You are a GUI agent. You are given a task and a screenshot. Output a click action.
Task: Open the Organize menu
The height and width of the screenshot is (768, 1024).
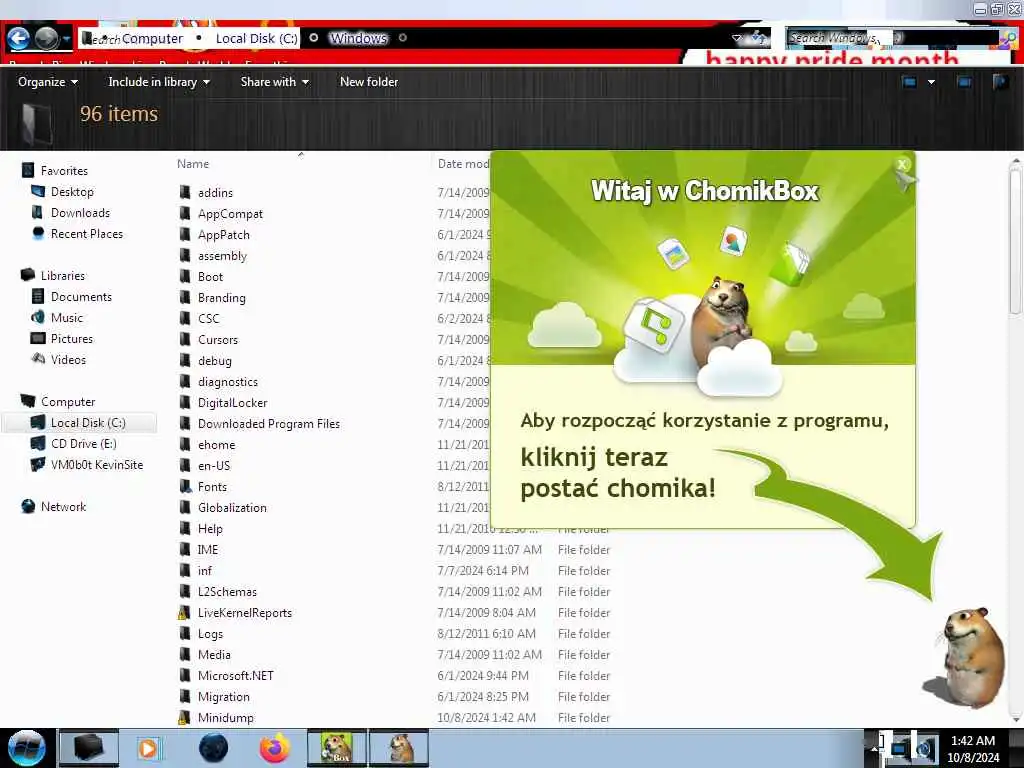[x=48, y=82]
